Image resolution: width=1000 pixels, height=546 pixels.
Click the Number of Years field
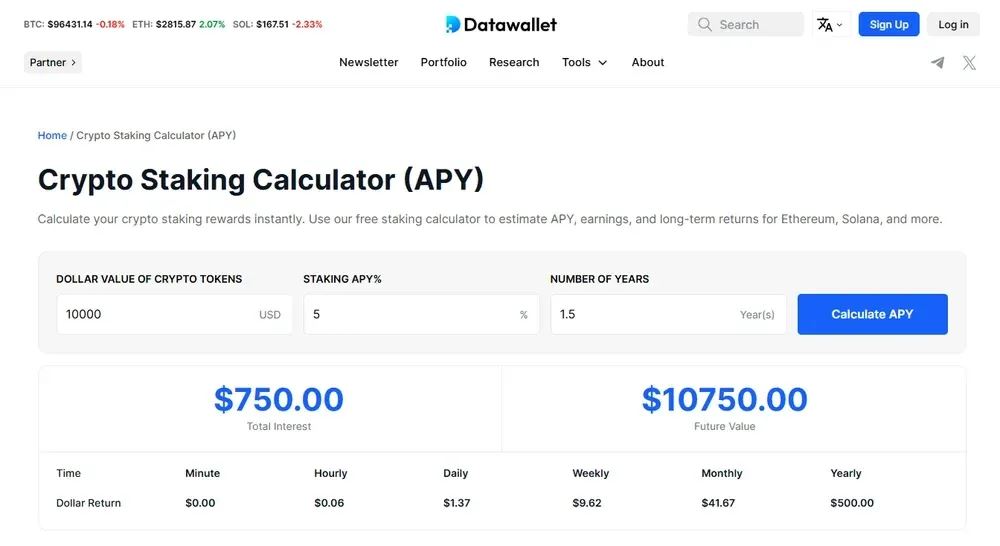pos(645,314)
